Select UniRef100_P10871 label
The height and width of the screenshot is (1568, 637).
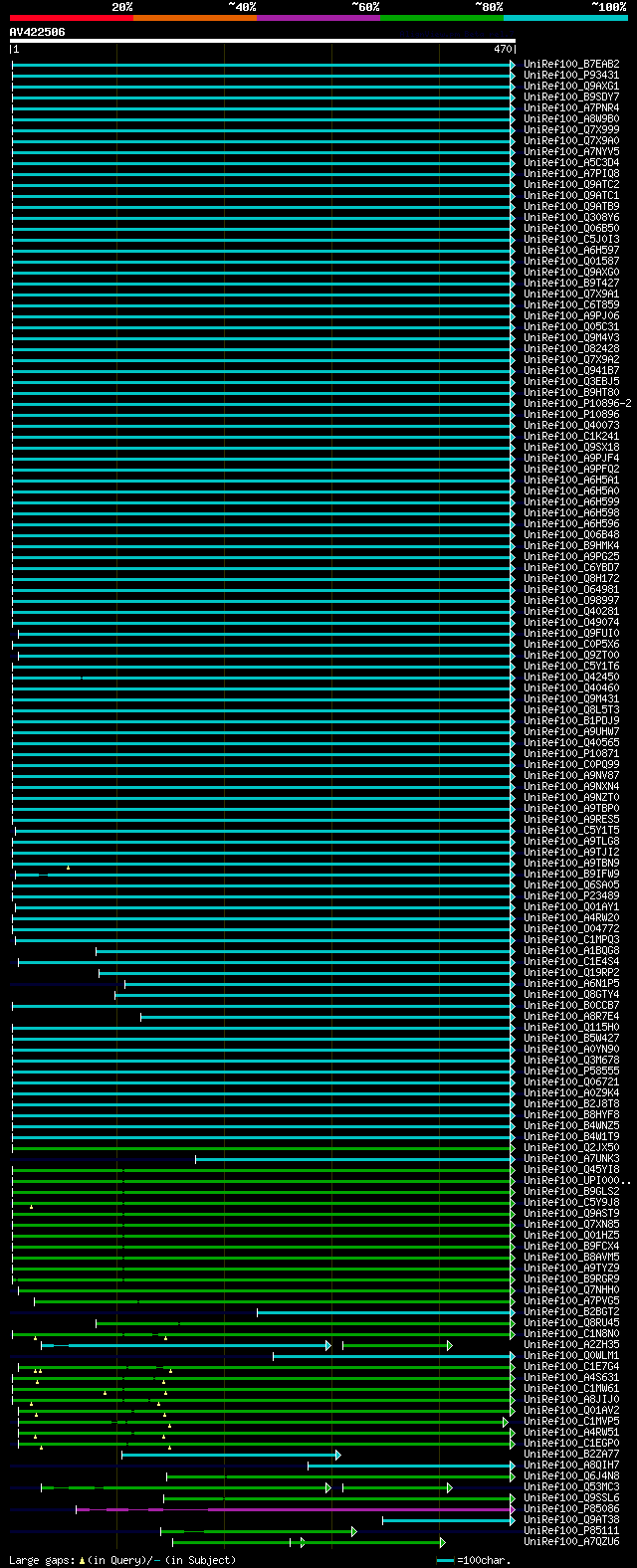[x=571, y=754]
